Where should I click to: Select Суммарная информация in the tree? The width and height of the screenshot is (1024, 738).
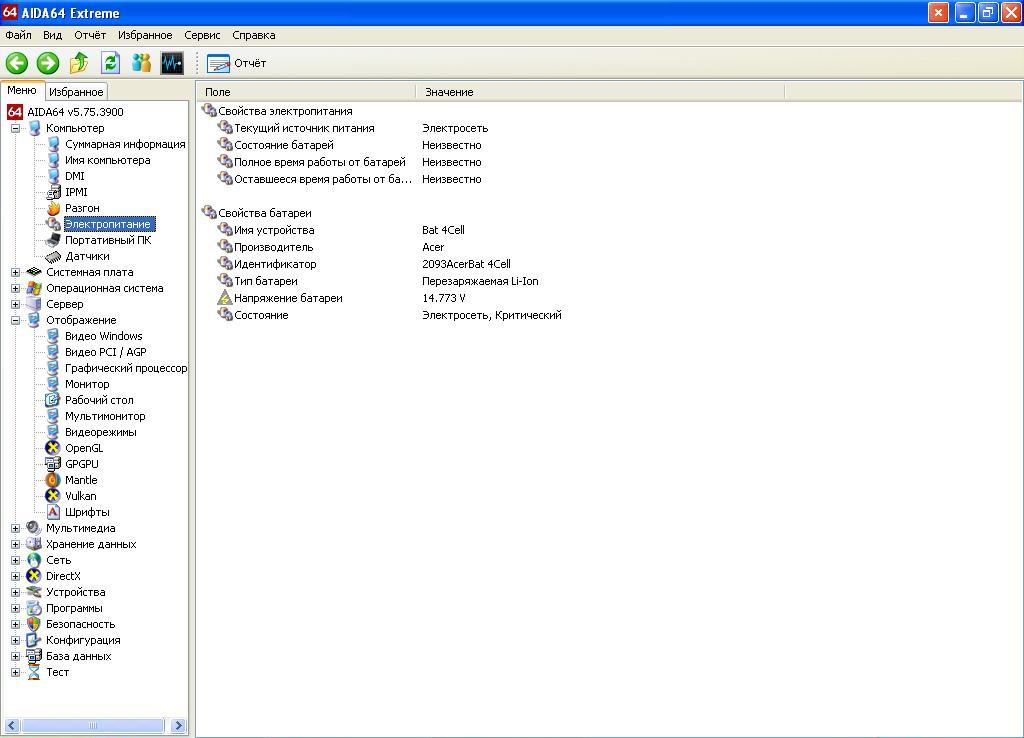(x=125, y=144)
